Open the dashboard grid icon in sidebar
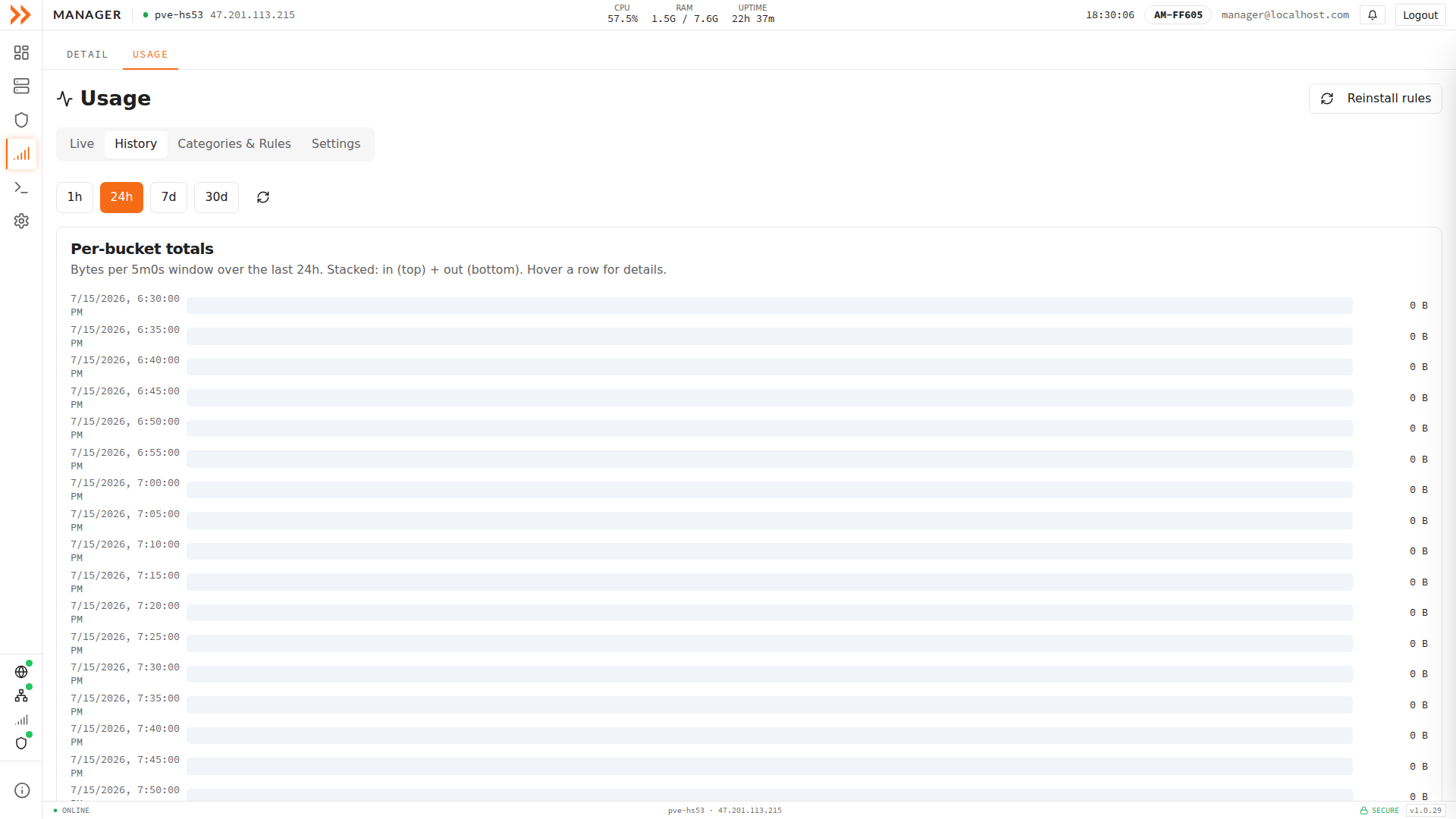The image size is (1456, 819). [21, 52]
